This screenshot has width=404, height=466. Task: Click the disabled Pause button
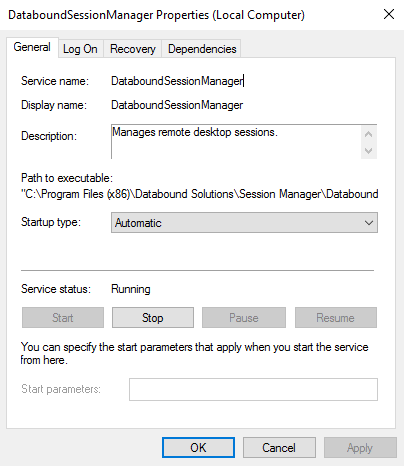[x=244, y=318]
